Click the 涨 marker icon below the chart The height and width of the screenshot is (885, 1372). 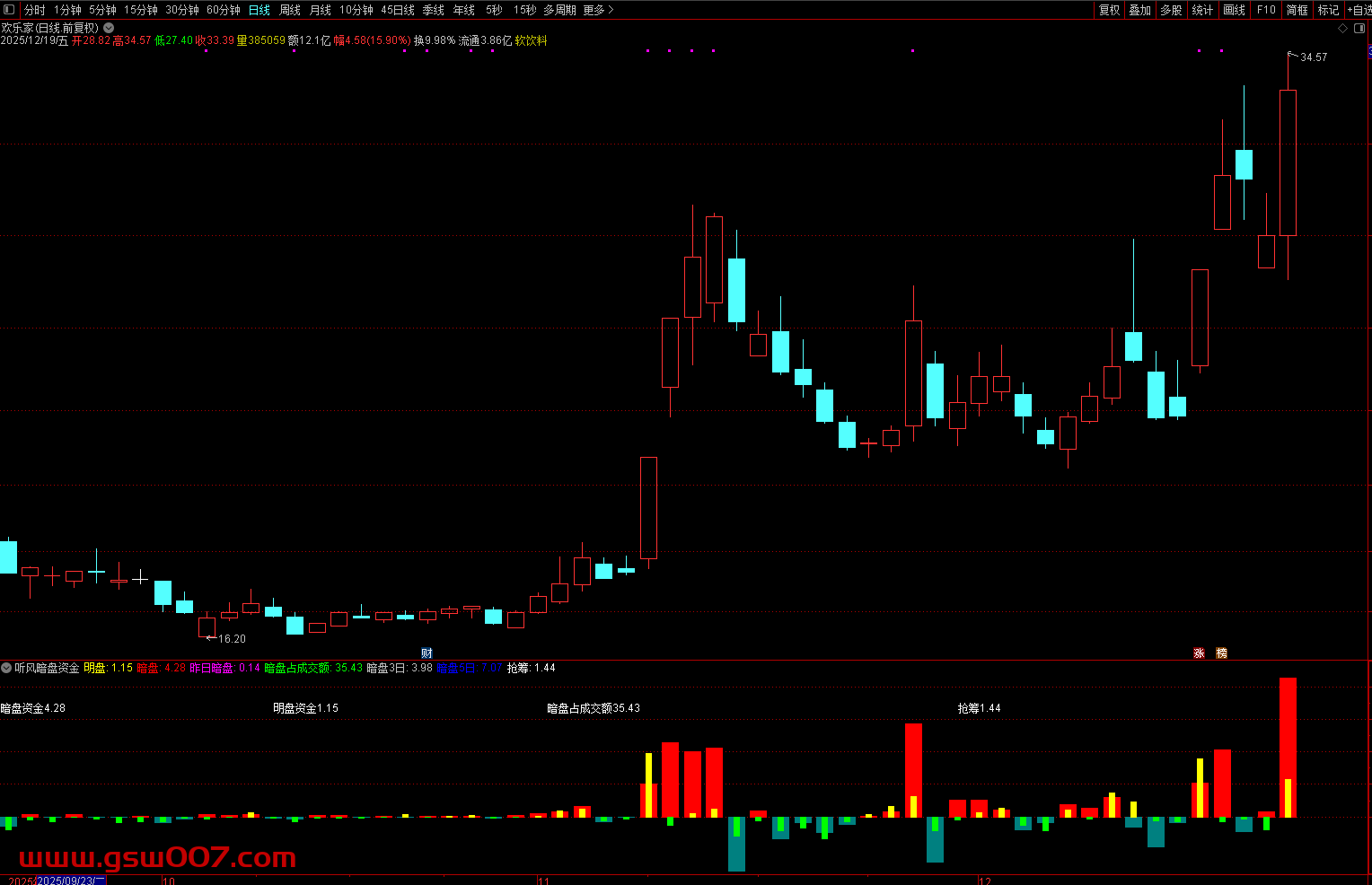click(x=1199, y=653)
